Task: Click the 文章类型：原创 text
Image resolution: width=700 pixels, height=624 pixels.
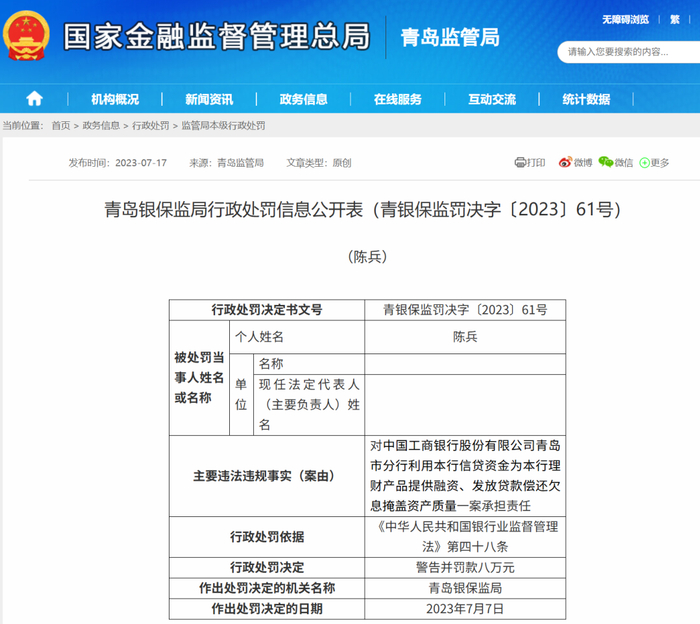Action: click(319, 163)
